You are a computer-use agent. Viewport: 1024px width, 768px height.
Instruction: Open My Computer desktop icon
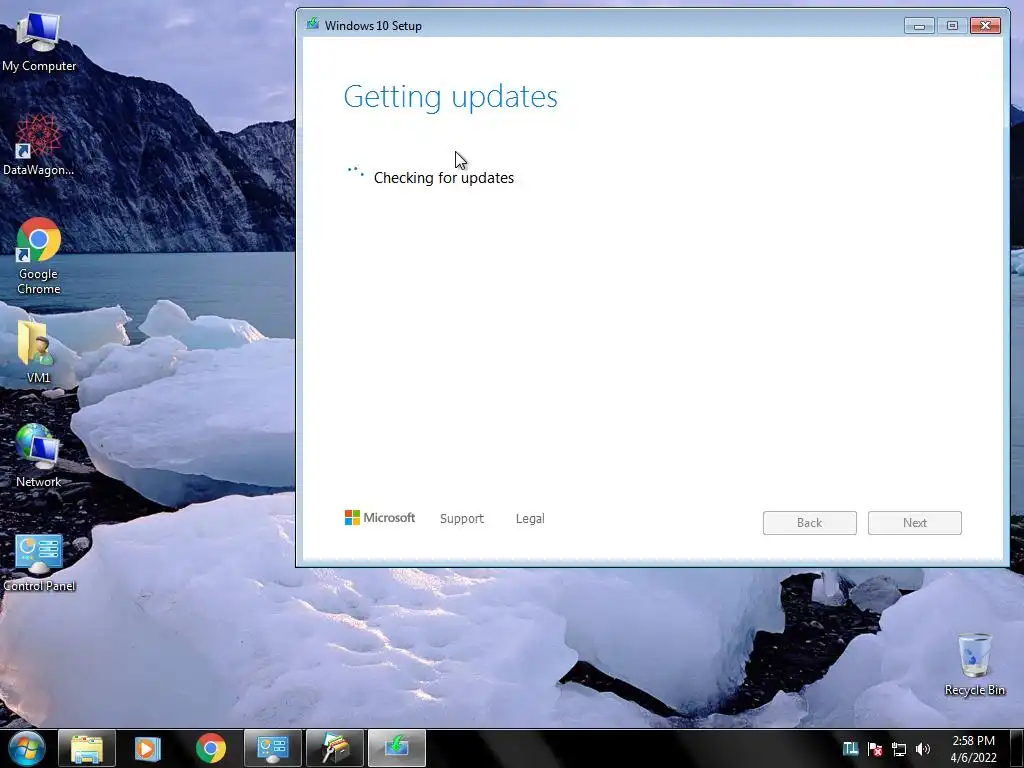[x=38, y=40]
